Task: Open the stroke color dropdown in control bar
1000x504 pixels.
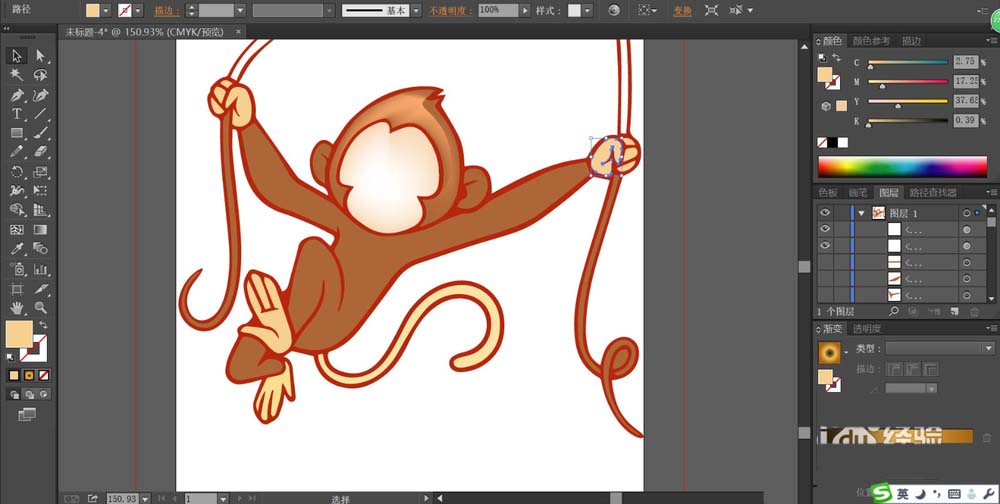Action: [139, 10]
